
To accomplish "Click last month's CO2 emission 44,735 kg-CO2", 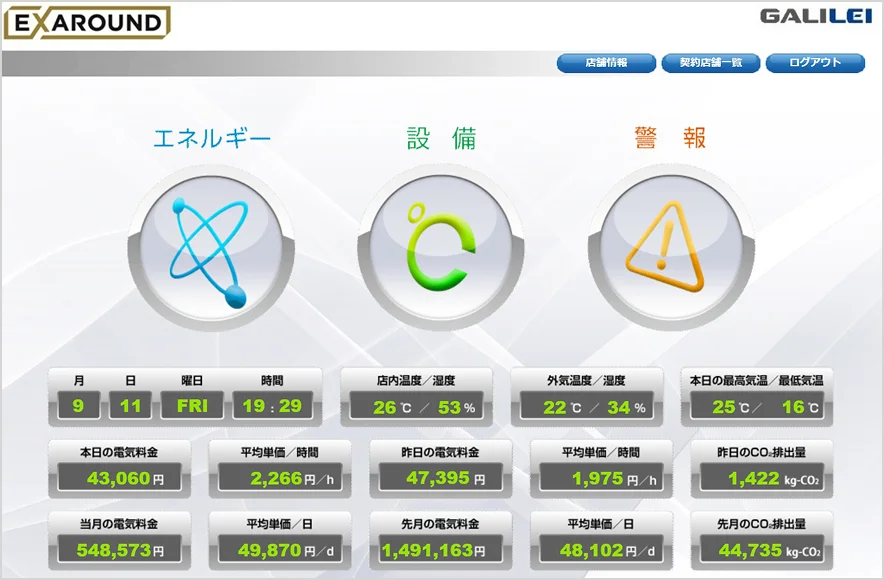I will click(762, 550).
